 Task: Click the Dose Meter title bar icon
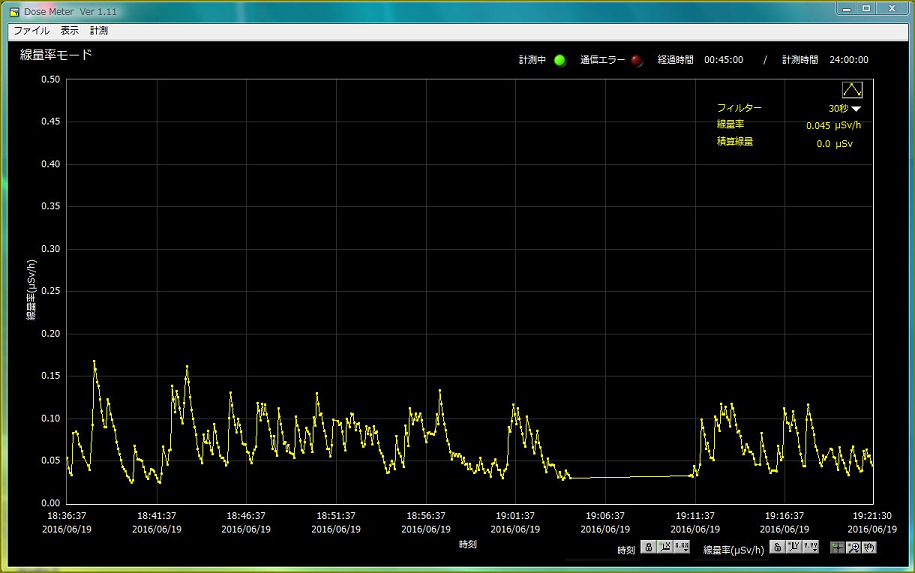pyautogui.click(x=14, y=11)
